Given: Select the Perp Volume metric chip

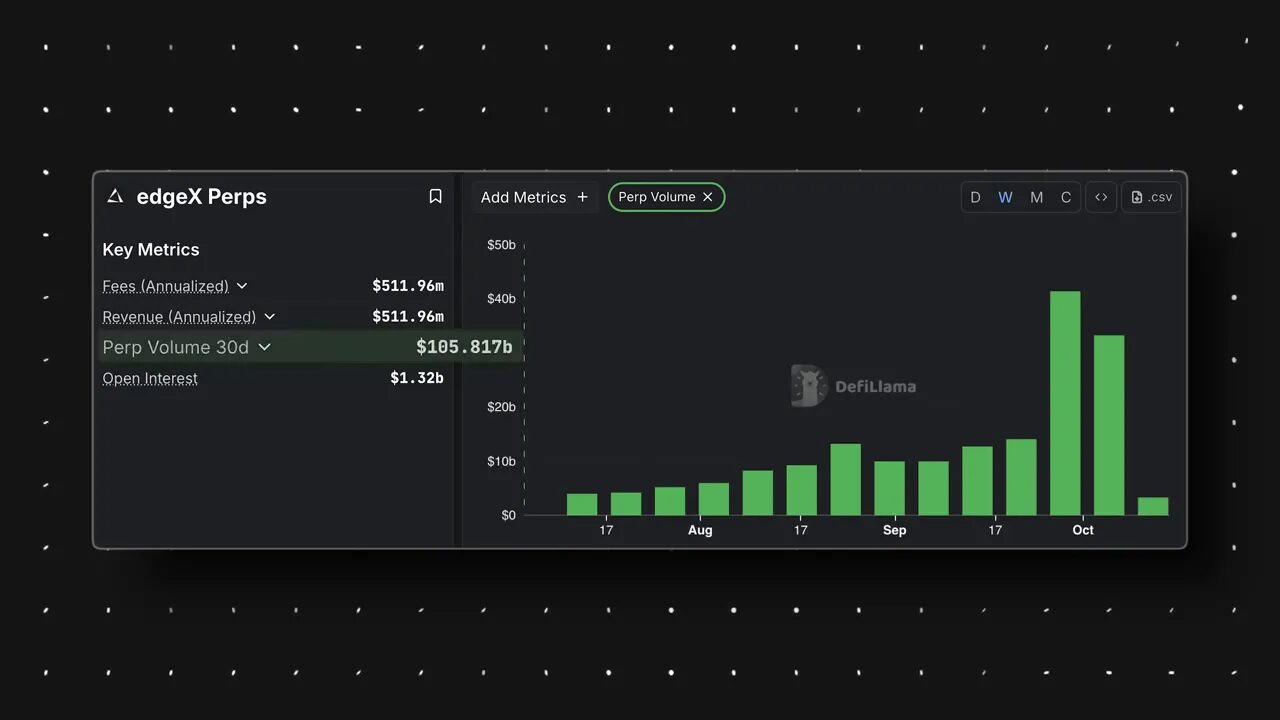Looking at the screenshot, I should 655,197.
